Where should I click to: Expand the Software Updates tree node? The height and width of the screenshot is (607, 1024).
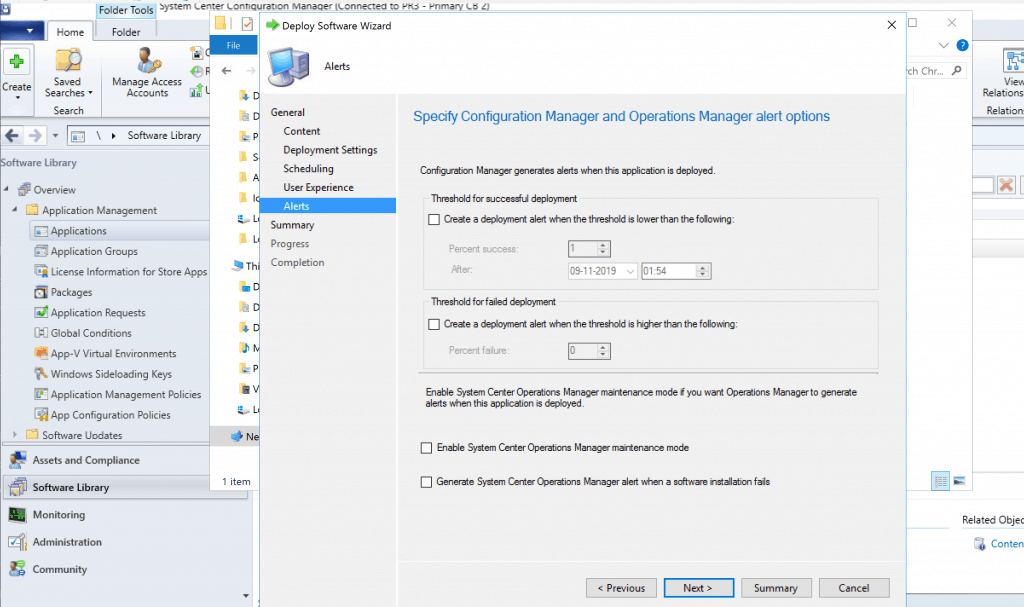pyautogui.click(x=14, y=435)
